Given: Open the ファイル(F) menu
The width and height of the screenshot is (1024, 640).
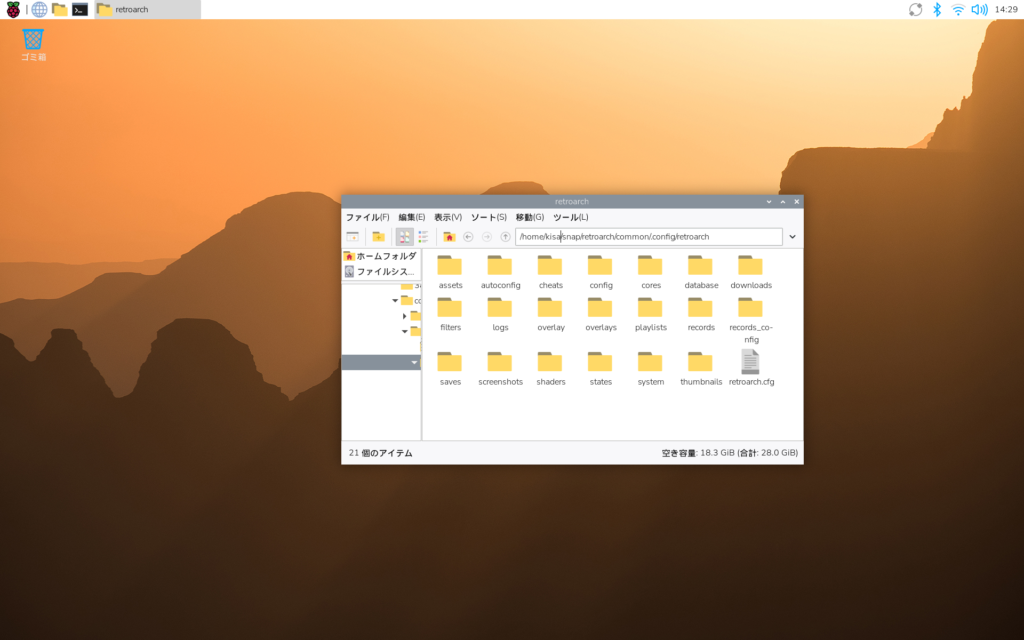Looking at the screenshot, I should [x=367, y=217].
